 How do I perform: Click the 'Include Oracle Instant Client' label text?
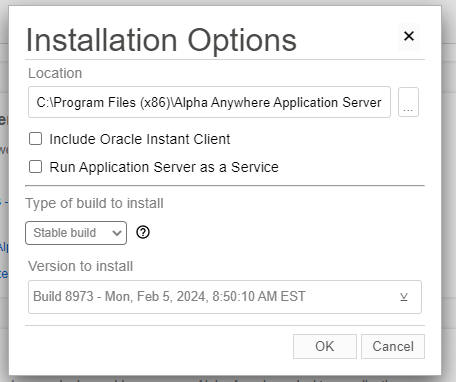click(x=140, y=139)
